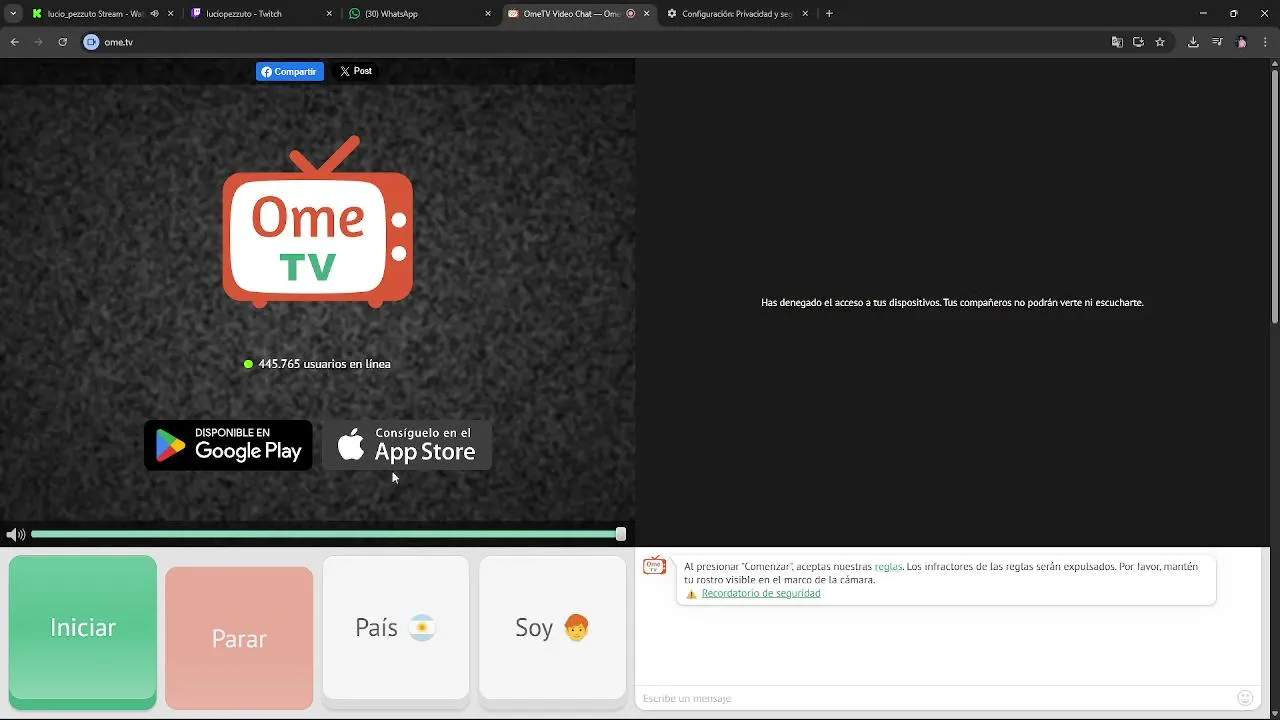Open the Chrome three-dot menu
Viewport: 1280px width, 720px height.
pyautogui.click(x=1265, y=42)
